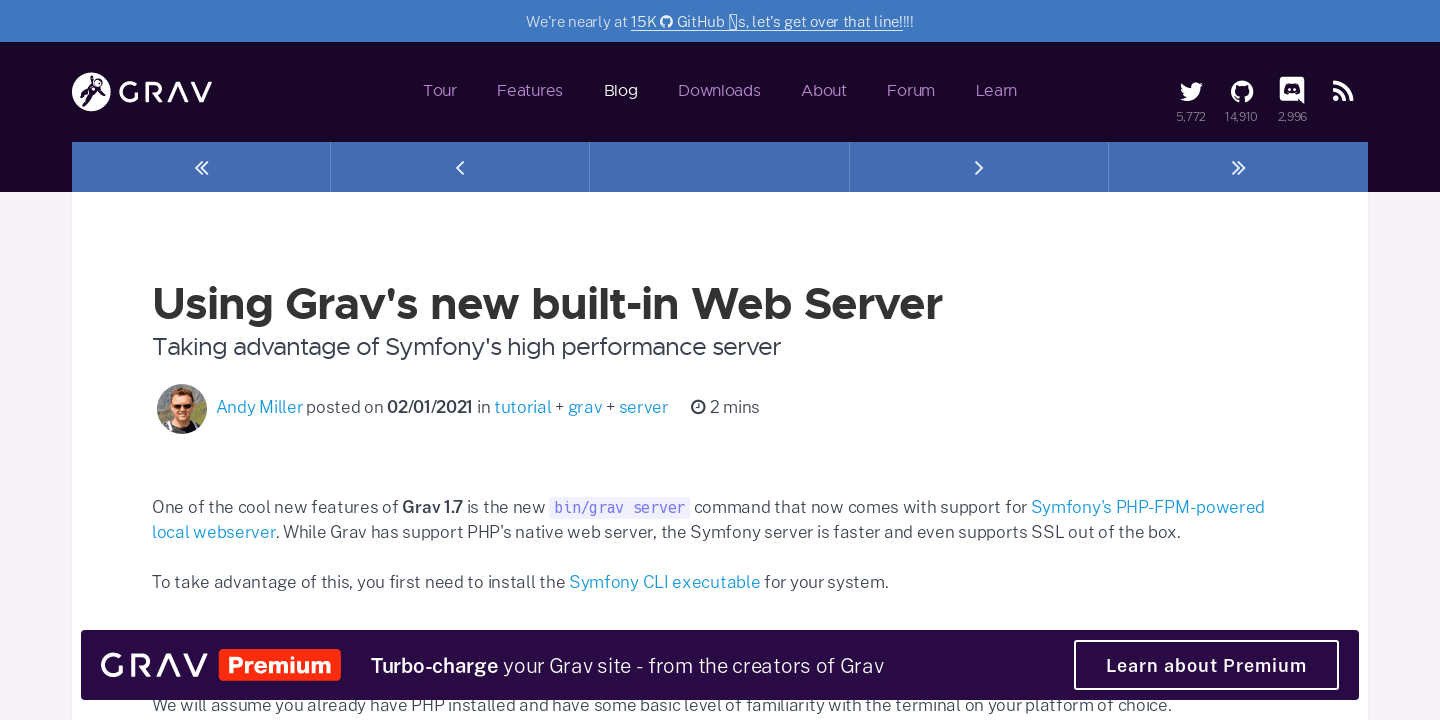Click the reading-time clock icon
The image size is (1440, 720).
click(x=697, y=406)
